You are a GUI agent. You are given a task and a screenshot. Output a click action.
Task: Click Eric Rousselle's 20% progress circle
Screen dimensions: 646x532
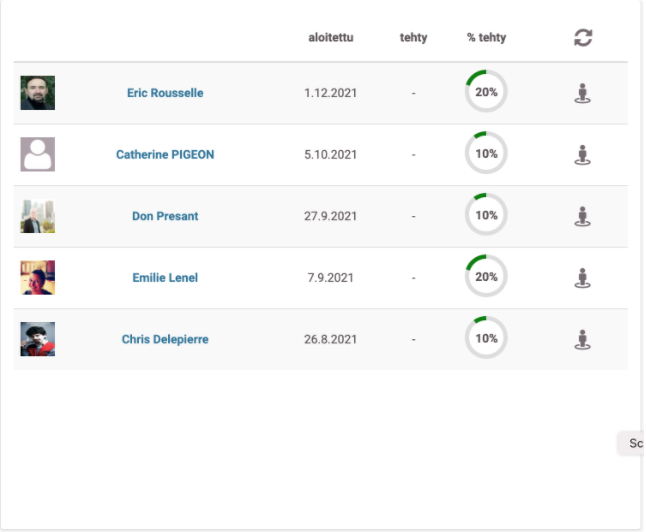pos(486,92)
